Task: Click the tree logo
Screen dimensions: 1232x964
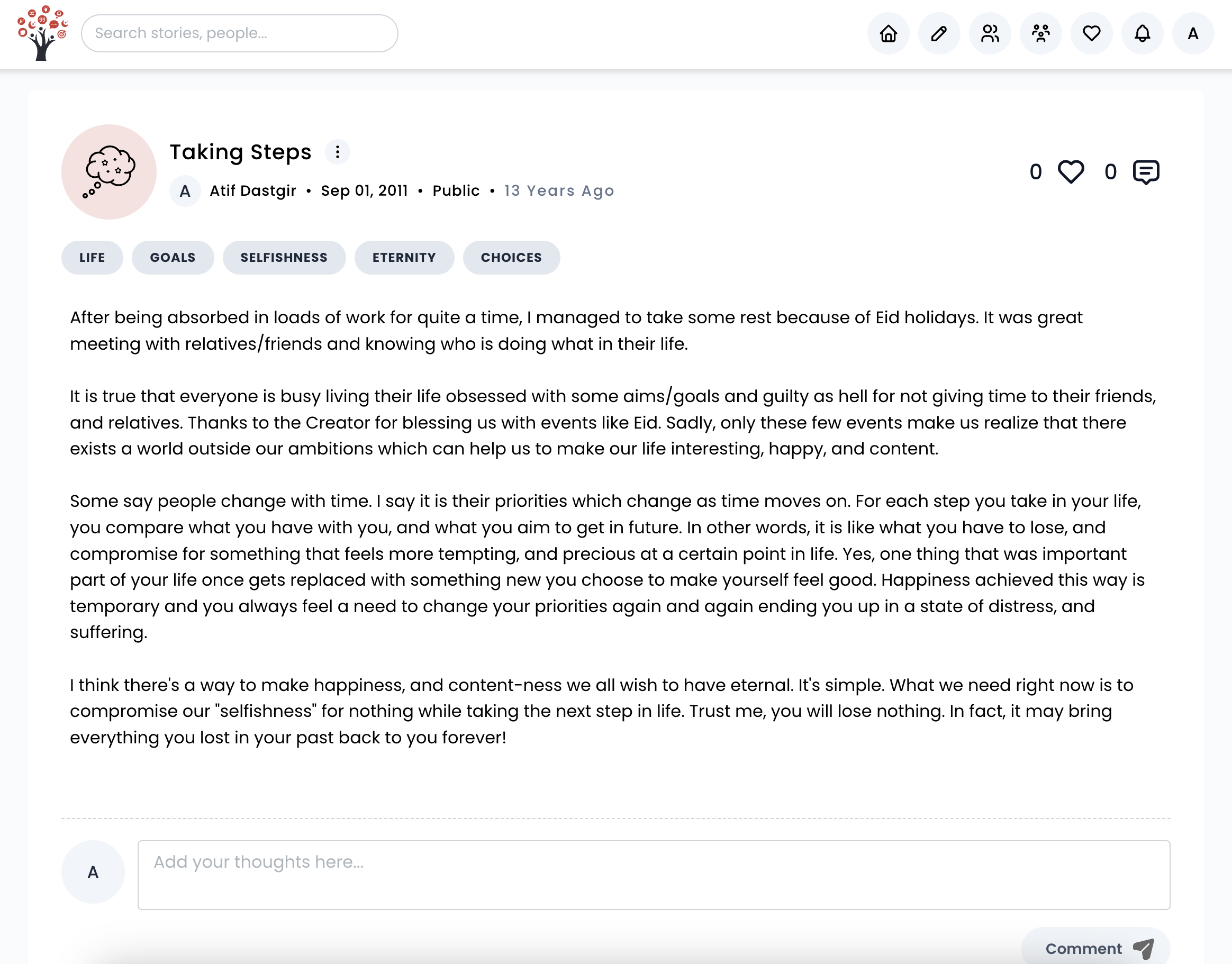Action: point(42,33)
